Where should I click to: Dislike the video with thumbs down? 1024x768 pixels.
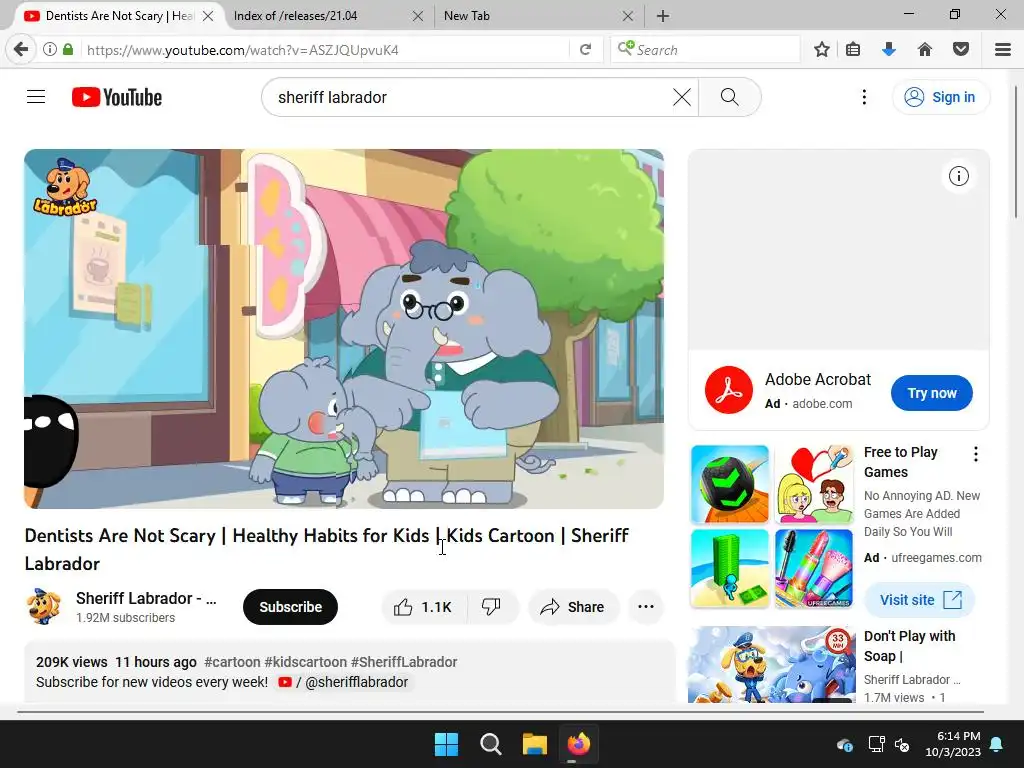click(492, 607)
